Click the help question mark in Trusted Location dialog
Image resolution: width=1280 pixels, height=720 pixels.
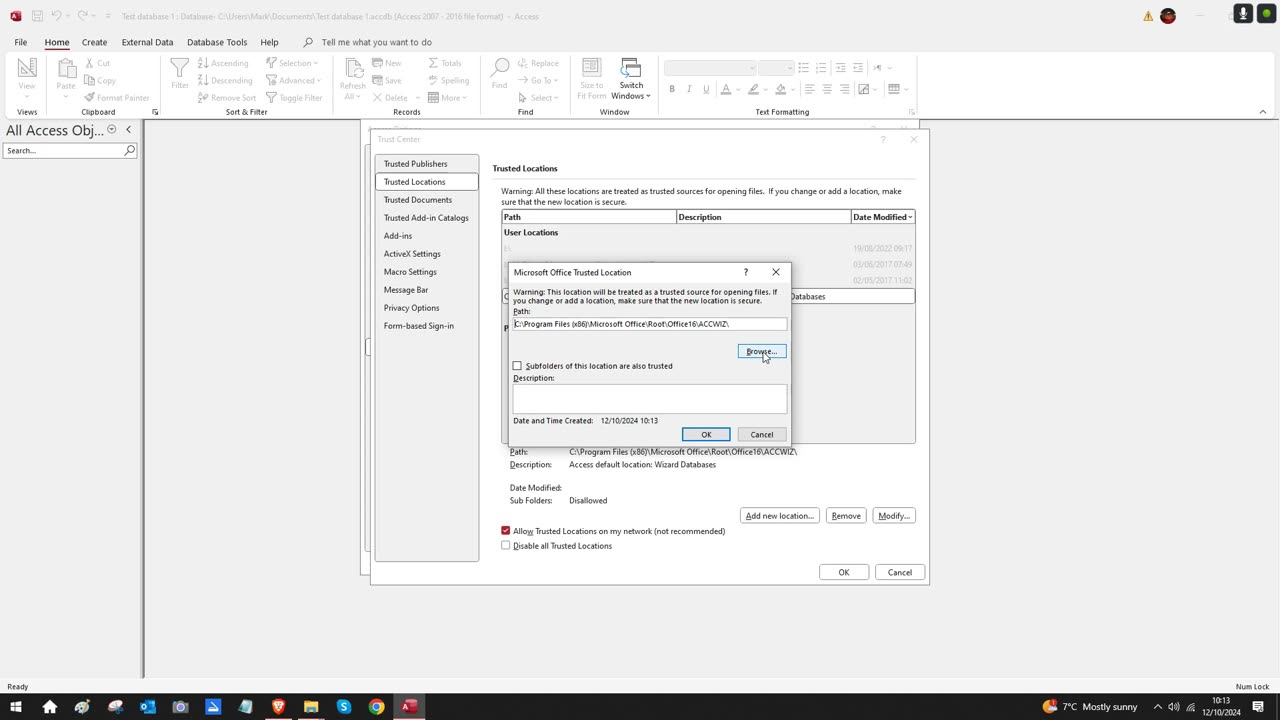coord(745,272)
